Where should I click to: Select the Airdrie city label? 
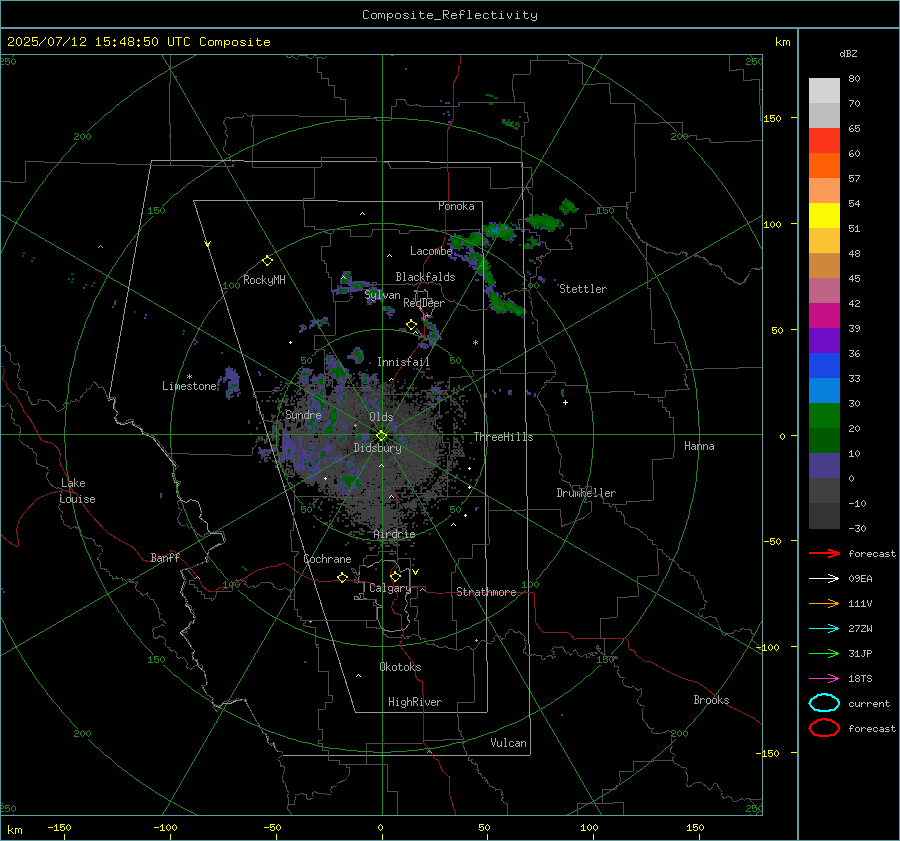tap(394, 534)
